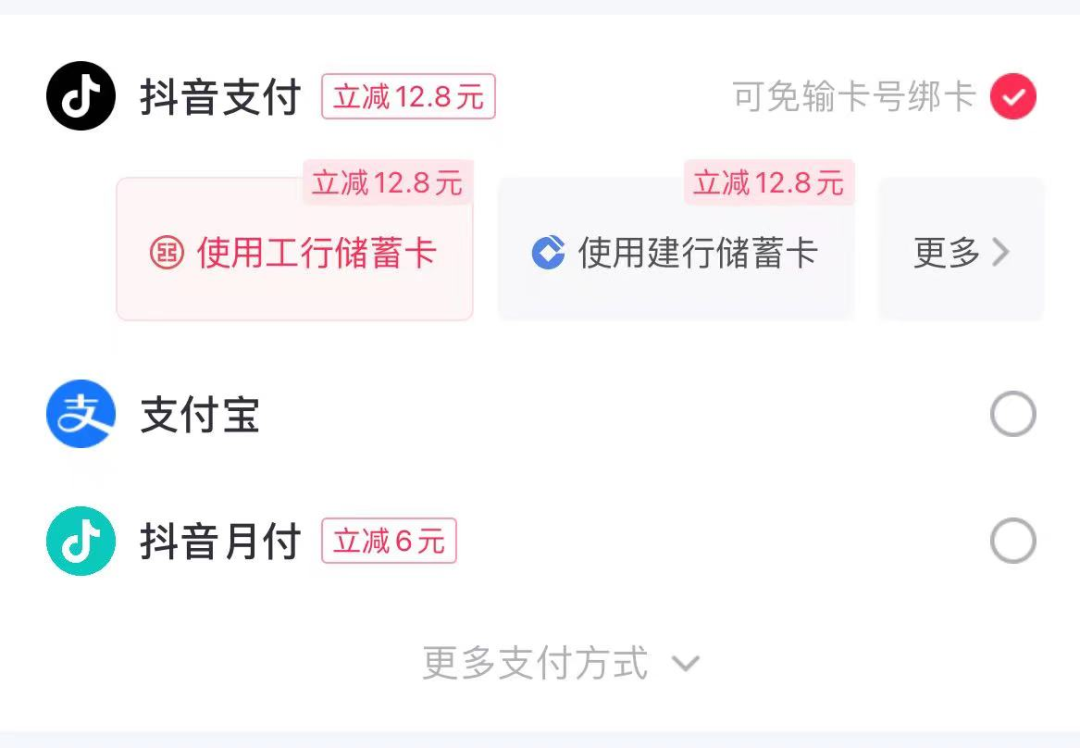Open 更多 bank card options
The width and height of the screenshot is (1080, 748).
point(960,253)
